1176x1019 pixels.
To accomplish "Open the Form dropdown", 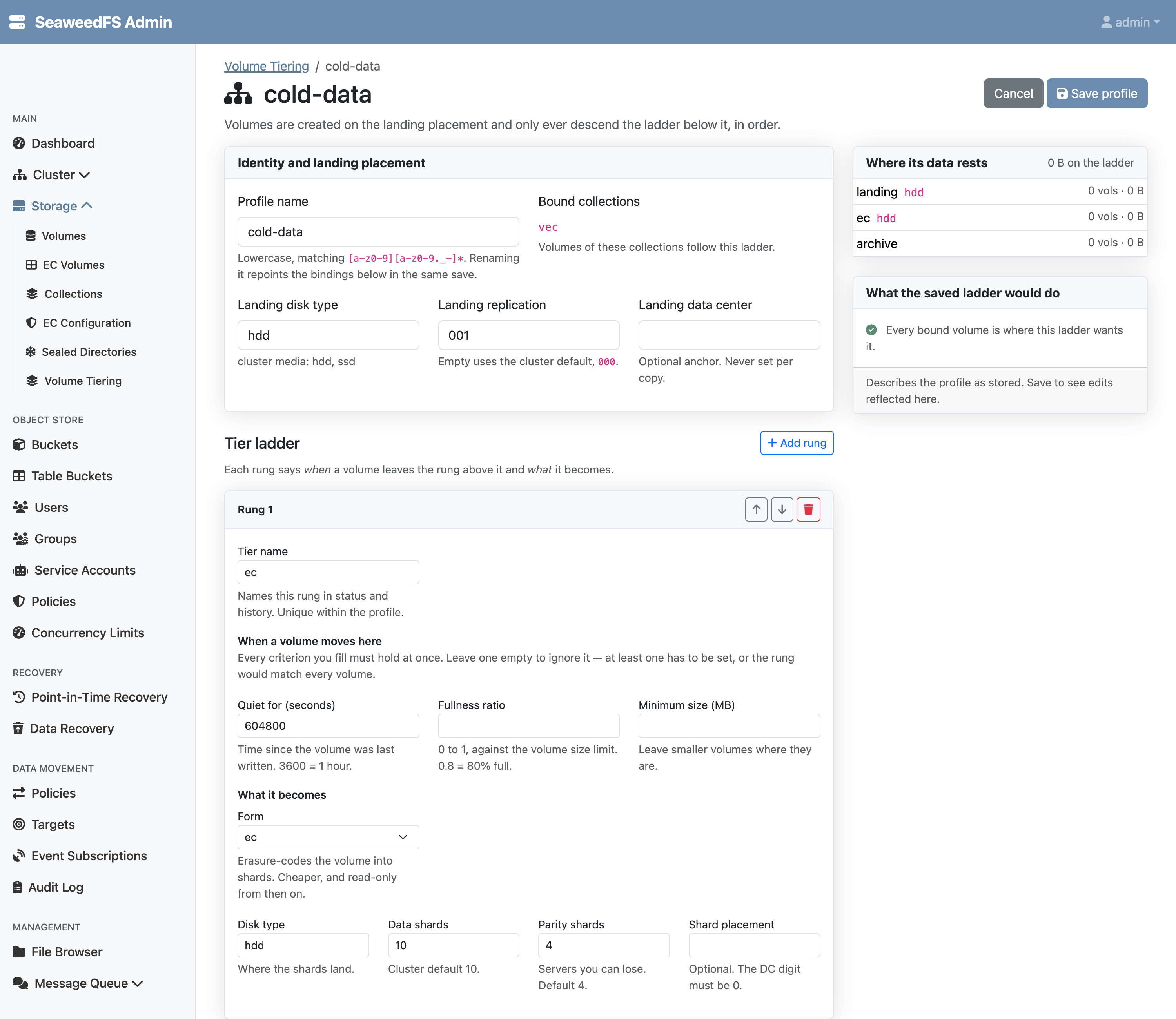I will tap(328, 837).
